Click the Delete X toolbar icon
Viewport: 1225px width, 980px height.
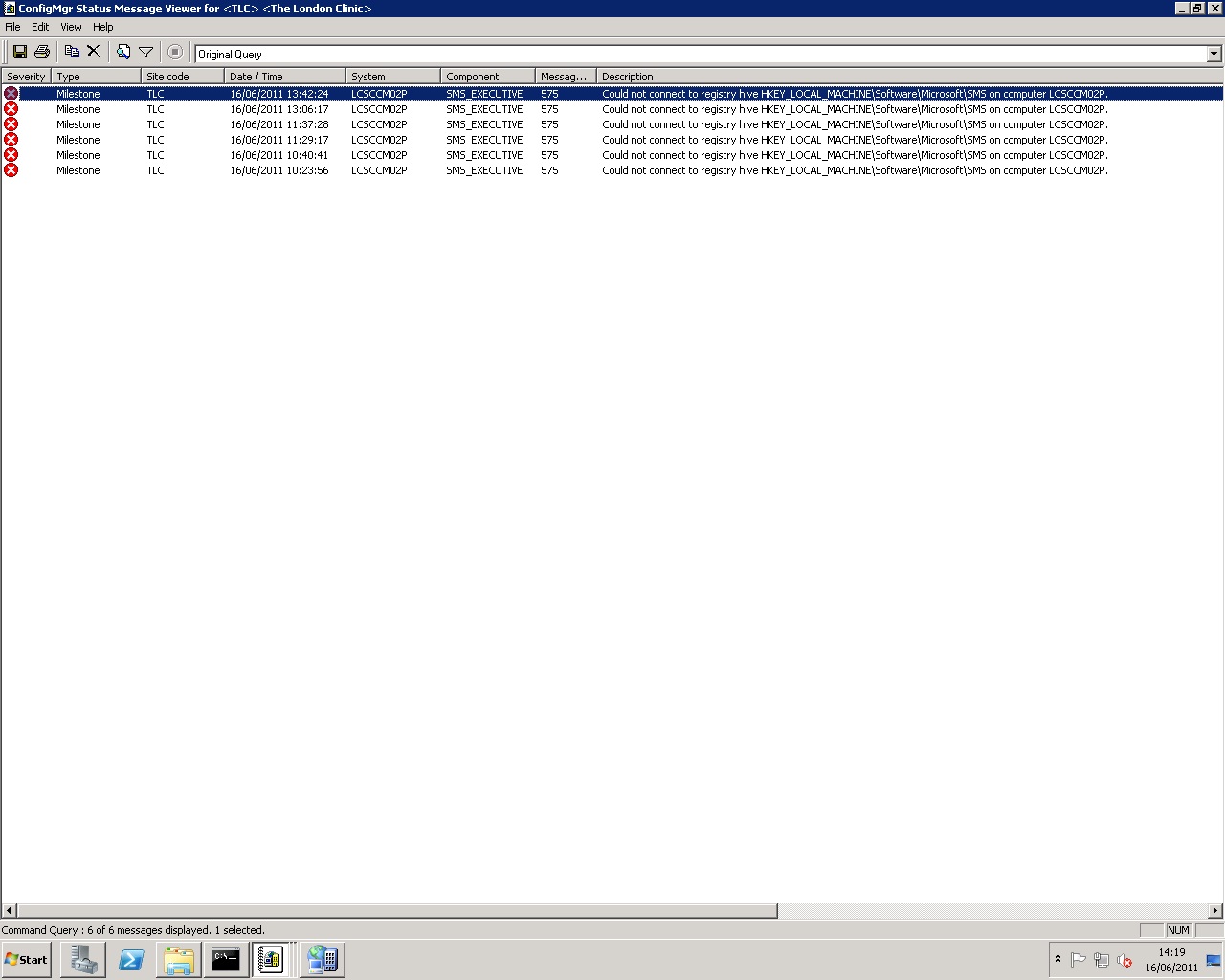pos(94,52)
